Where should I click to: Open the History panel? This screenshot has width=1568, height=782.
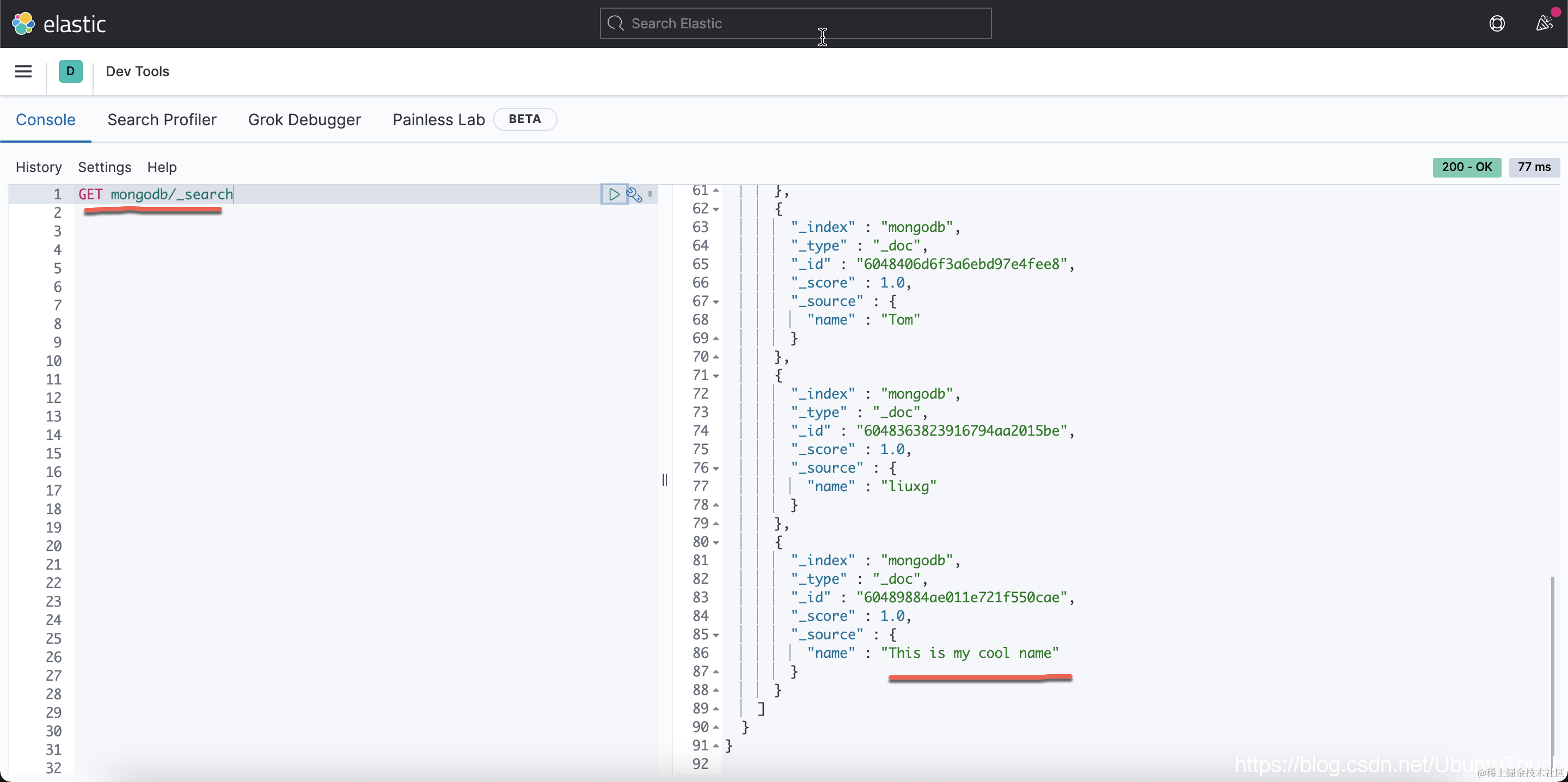pos(39,167)
